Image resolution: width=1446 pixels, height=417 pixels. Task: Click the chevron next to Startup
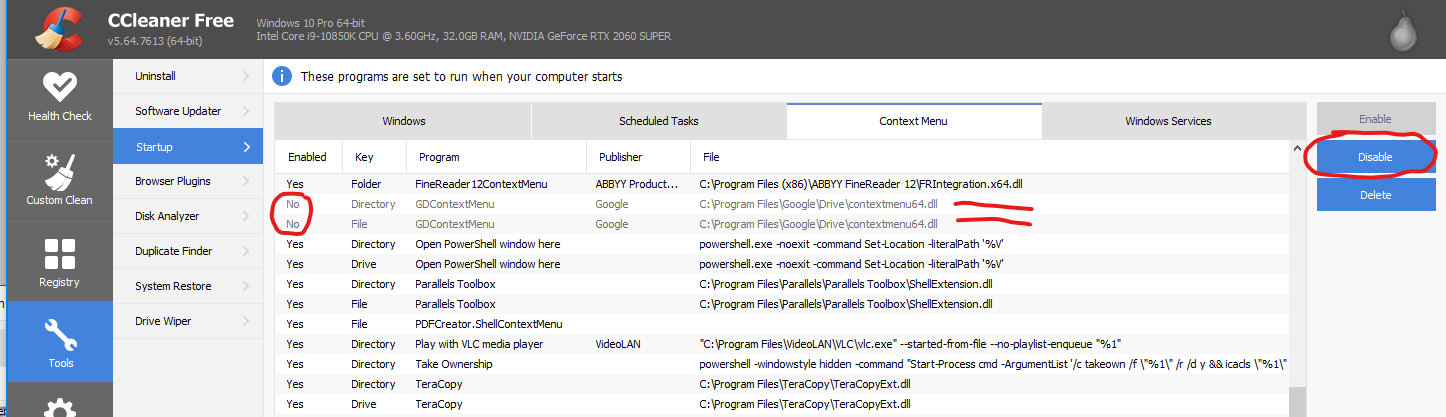(x=246, y=146)
